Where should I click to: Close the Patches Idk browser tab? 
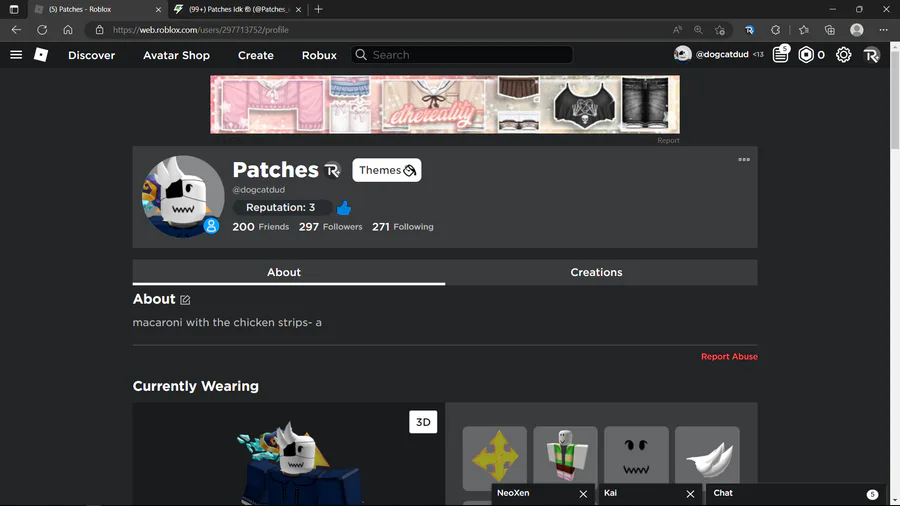pyautogui.click(x=298, y=10)
